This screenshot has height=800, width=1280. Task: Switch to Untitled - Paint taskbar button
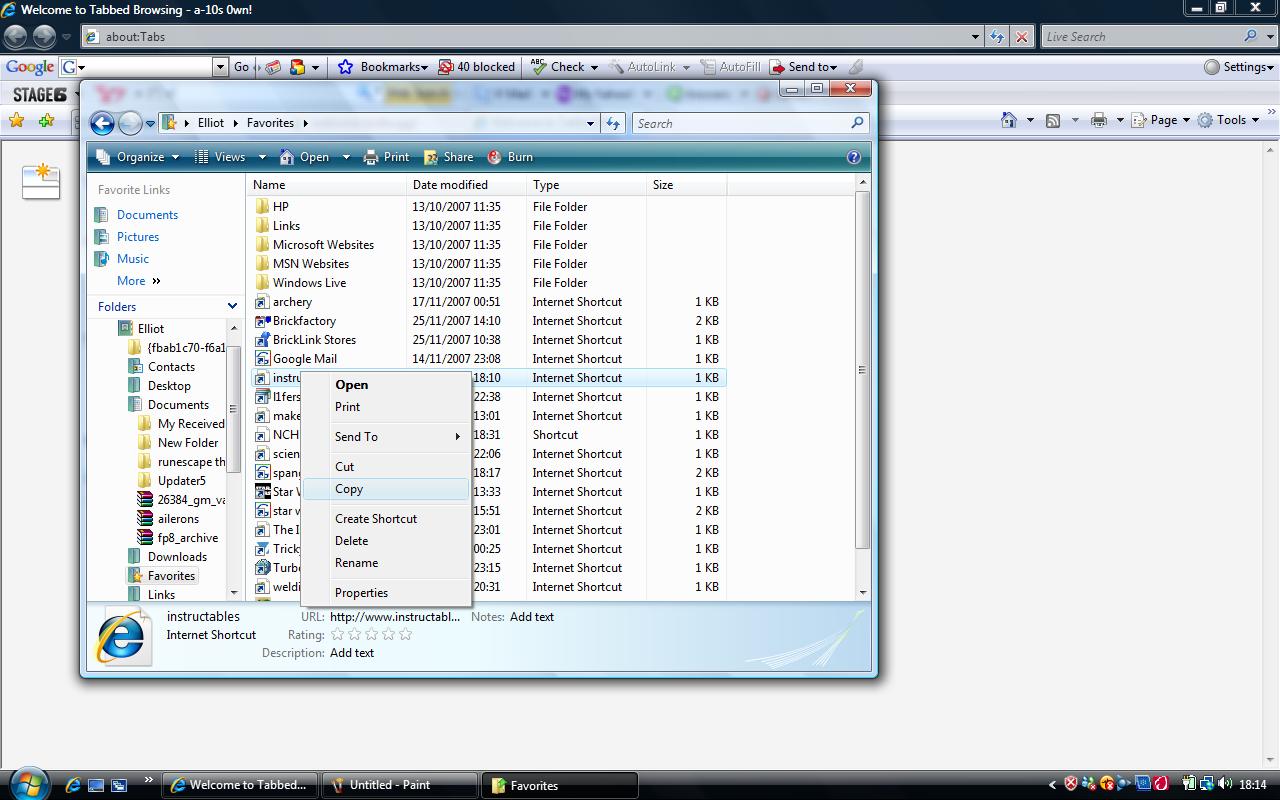click(401, 785)
